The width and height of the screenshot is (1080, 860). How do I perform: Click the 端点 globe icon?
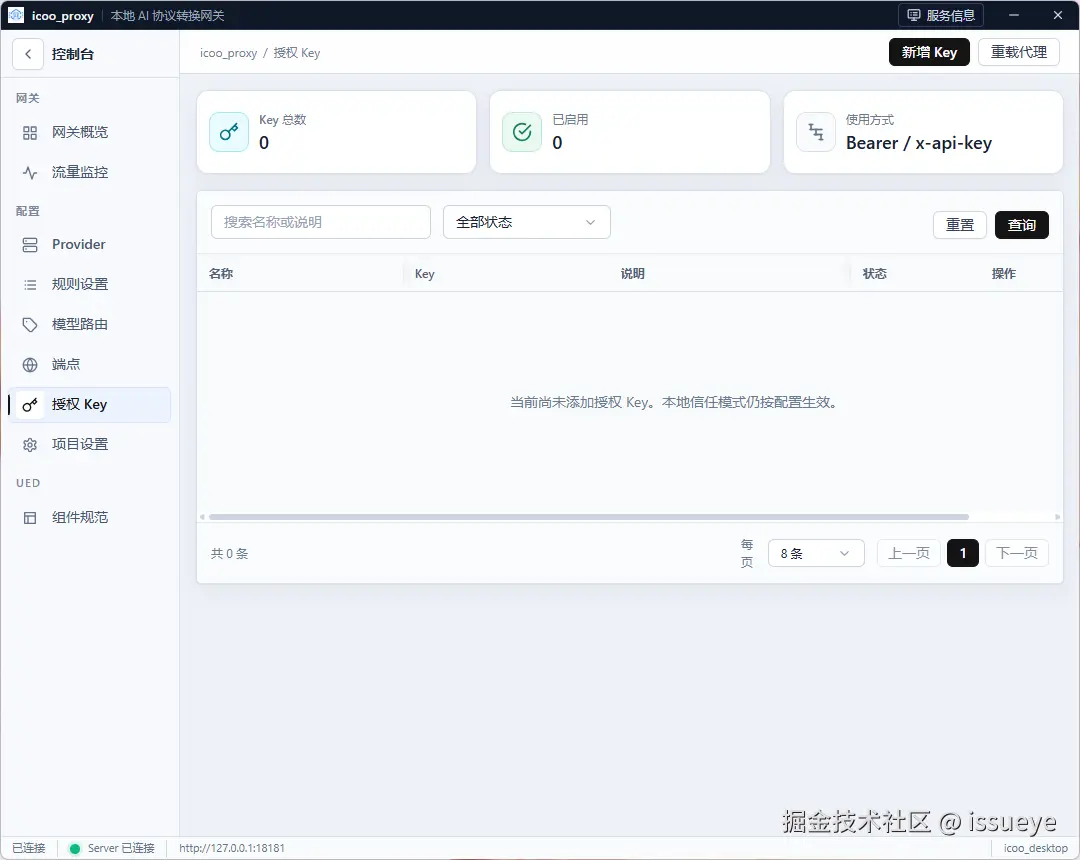point(30,365)
